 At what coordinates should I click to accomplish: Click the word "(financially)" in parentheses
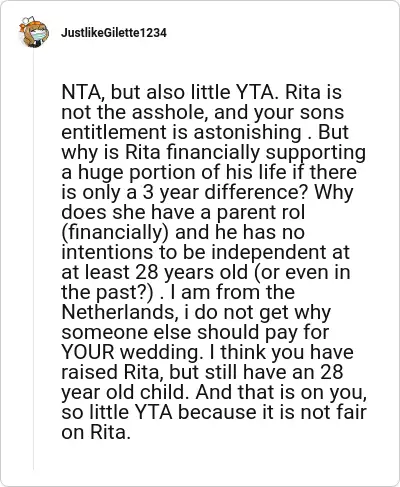115,232
